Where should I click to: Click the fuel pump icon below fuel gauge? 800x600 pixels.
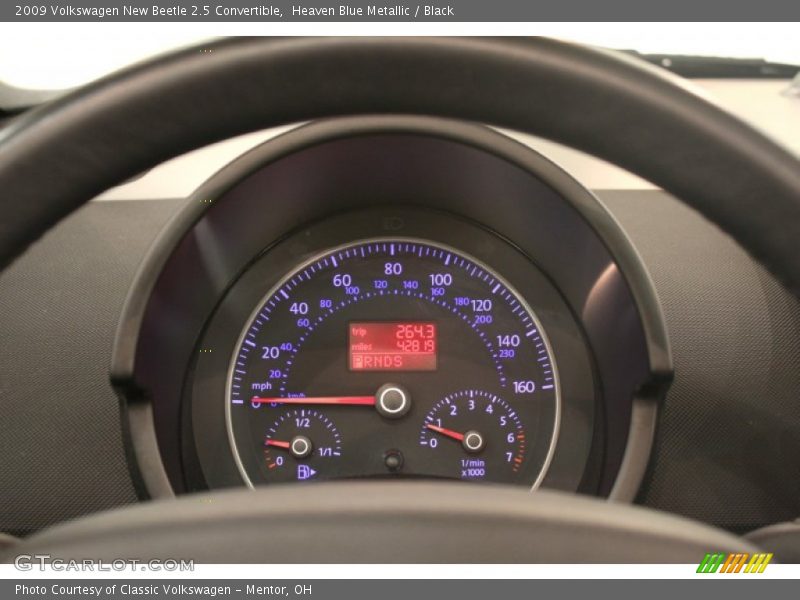point(304,472)
